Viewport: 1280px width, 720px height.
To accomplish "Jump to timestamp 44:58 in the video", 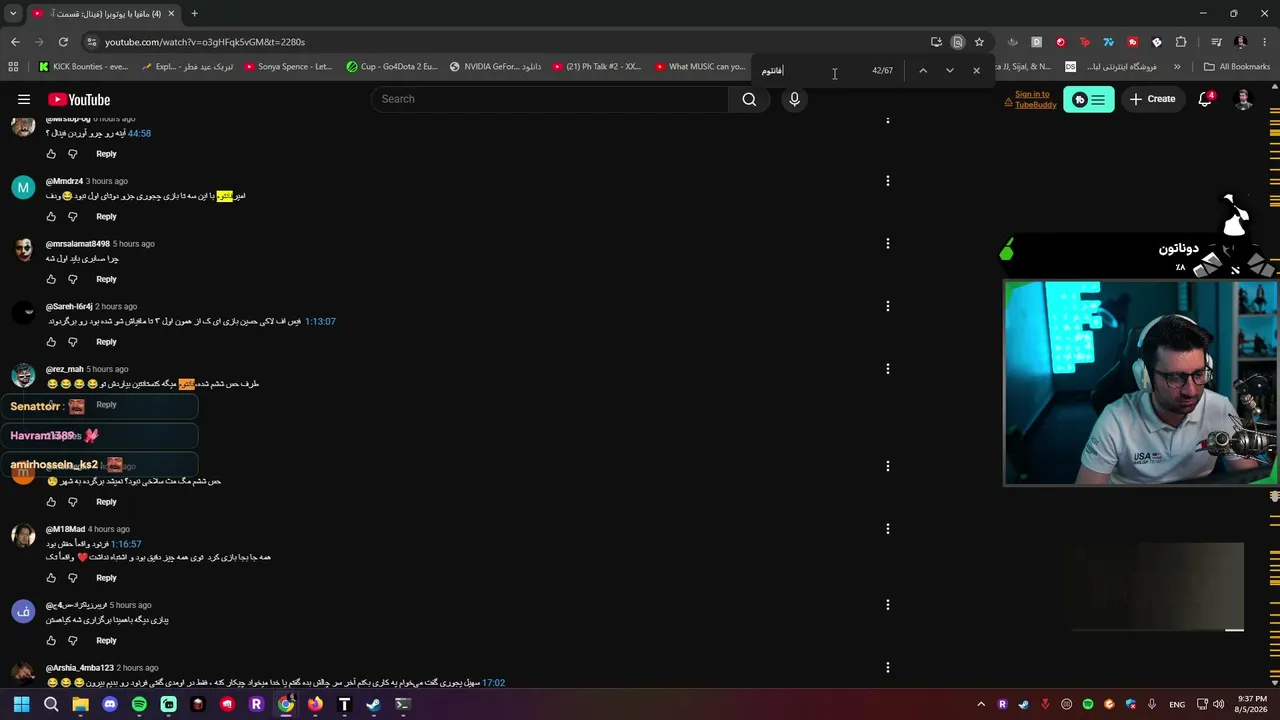I will pos(139,133).
